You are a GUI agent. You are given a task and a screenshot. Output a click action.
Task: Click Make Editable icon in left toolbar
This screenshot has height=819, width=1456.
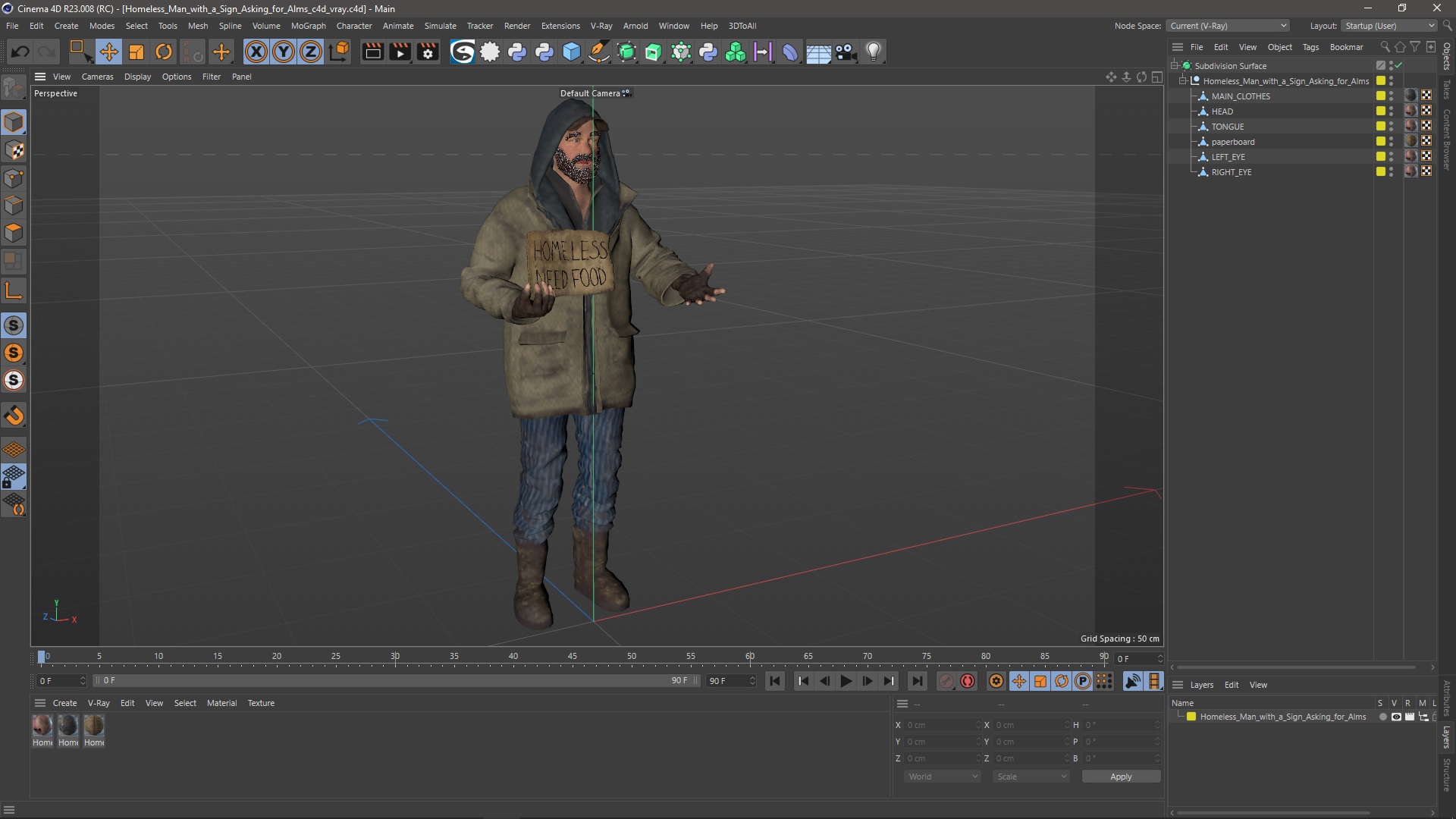click(x=14, y=89)
